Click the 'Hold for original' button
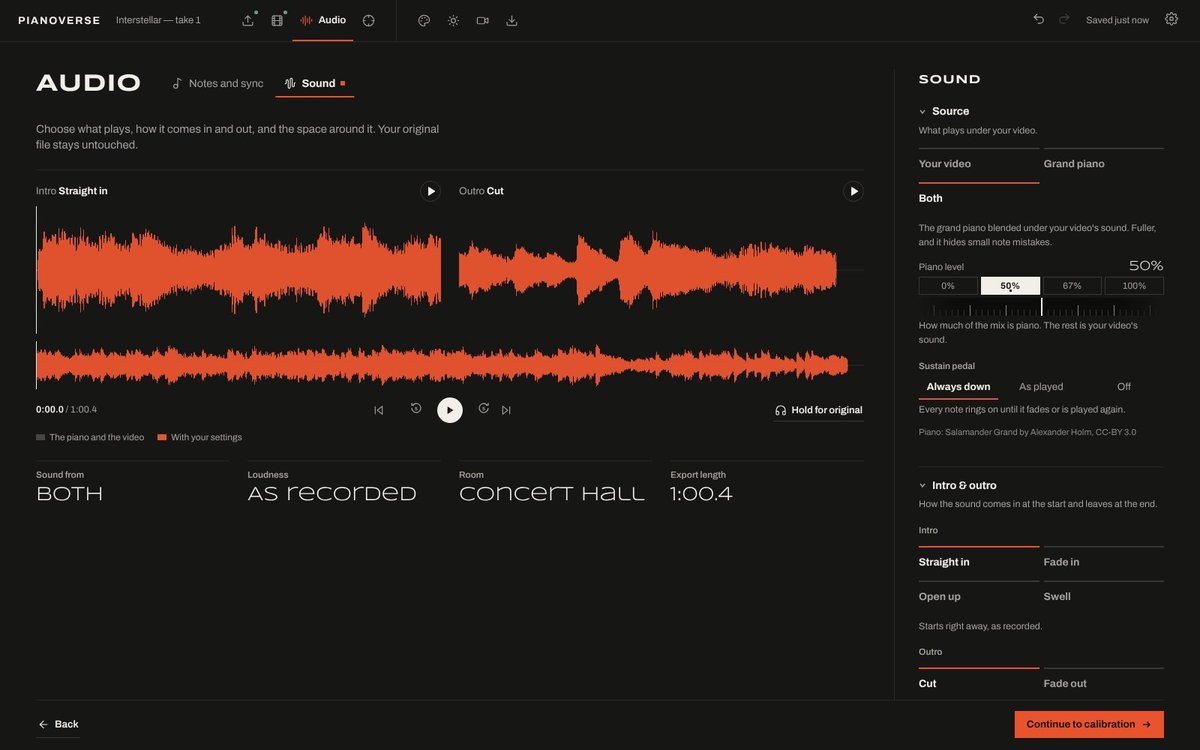Viewport: 1200px width, 750px height. tap(818, 410)
